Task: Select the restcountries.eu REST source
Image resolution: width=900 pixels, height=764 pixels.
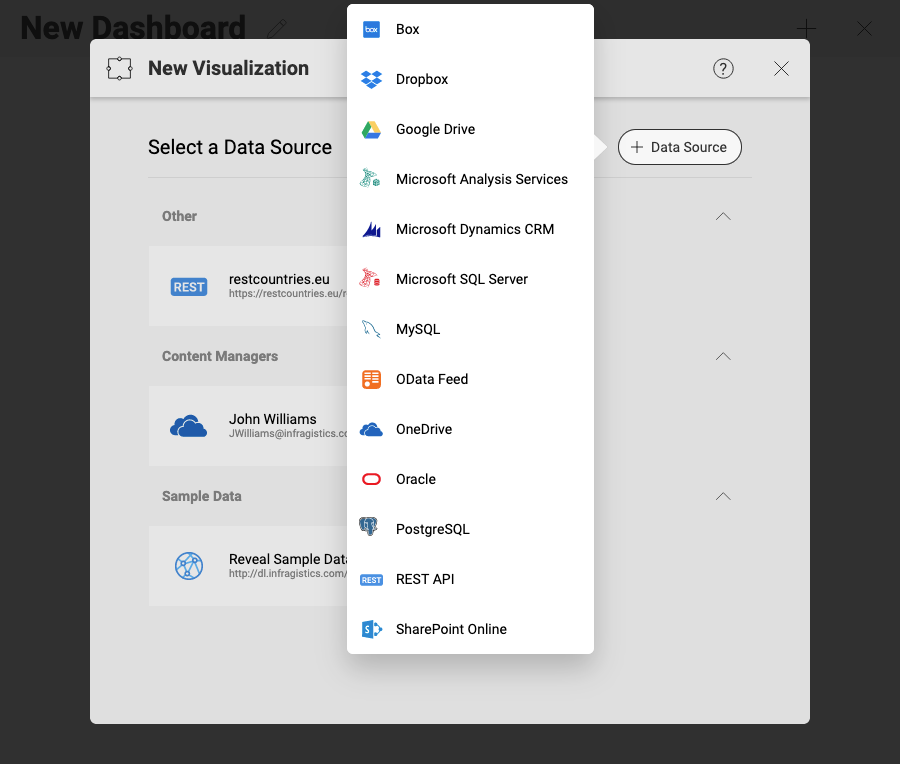Action: [250, 286]
